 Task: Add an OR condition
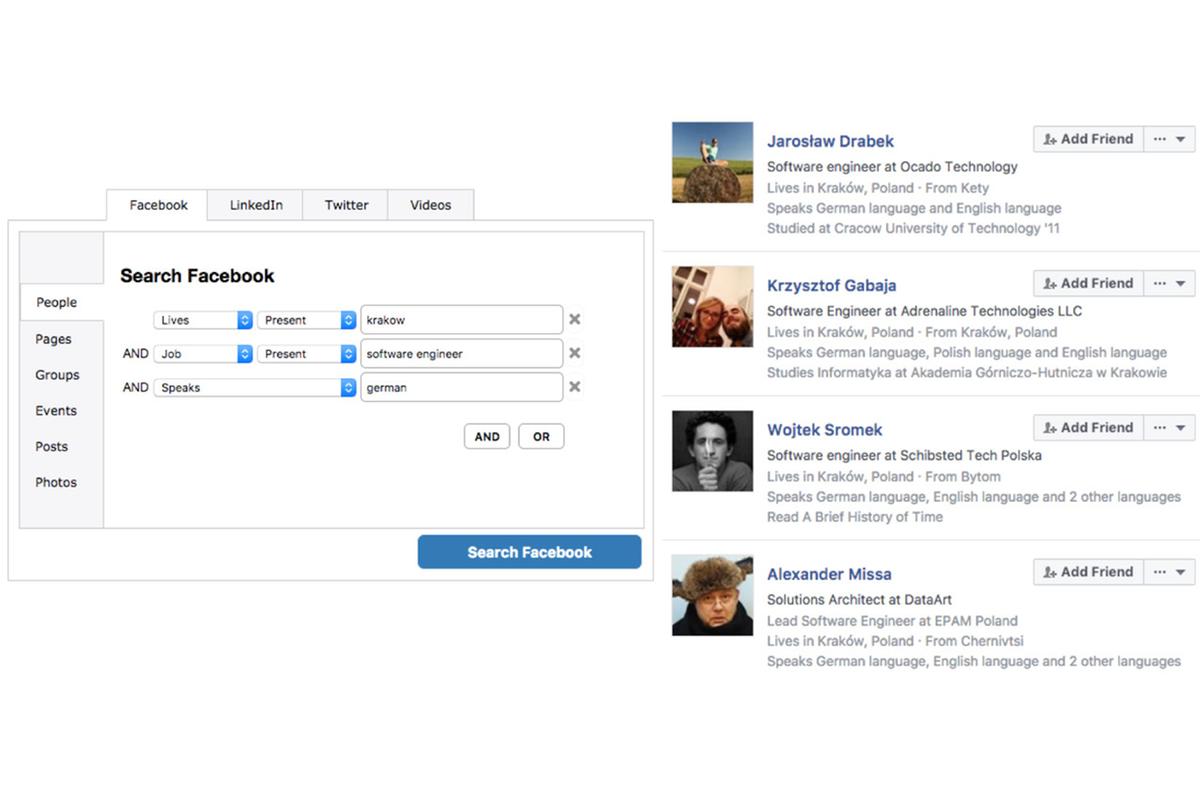541,437
